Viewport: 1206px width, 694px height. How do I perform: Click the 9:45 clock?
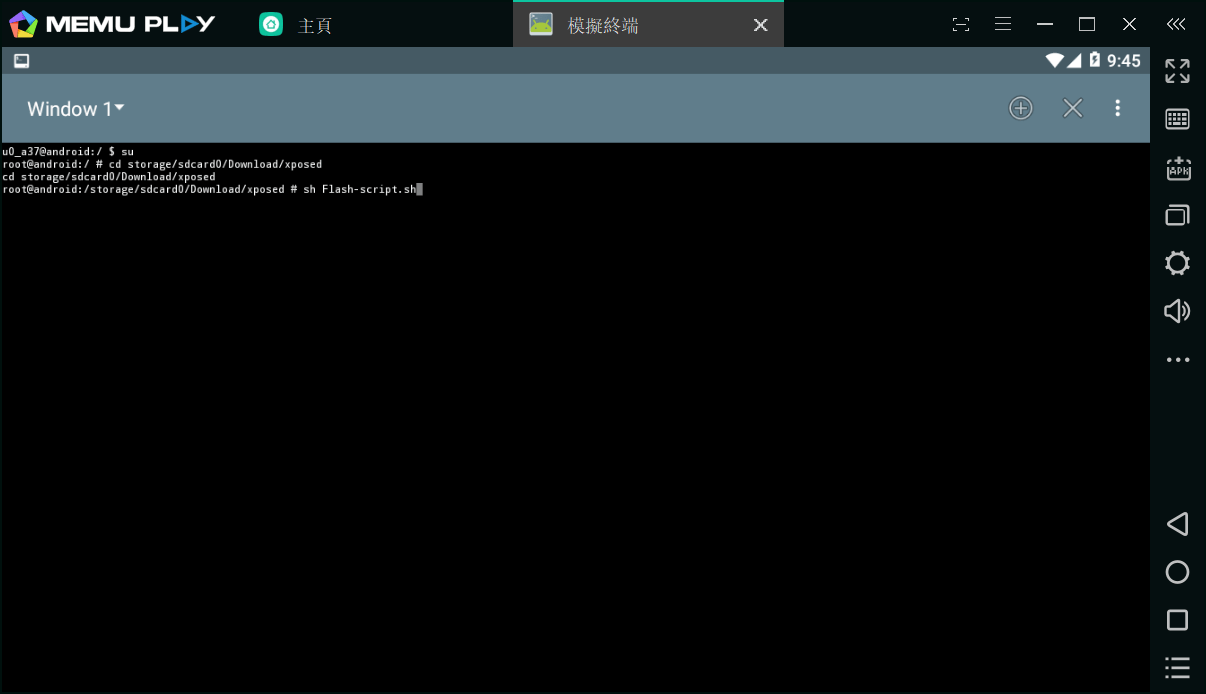1123,61
